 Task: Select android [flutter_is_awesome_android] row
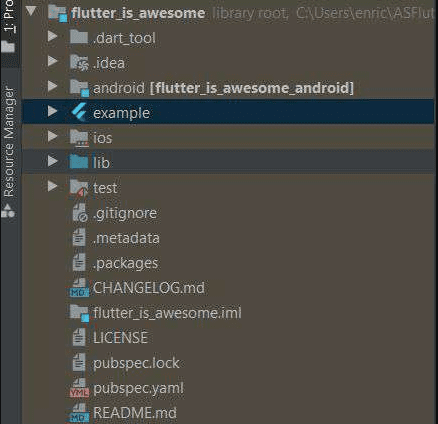(x=228, y=88)
